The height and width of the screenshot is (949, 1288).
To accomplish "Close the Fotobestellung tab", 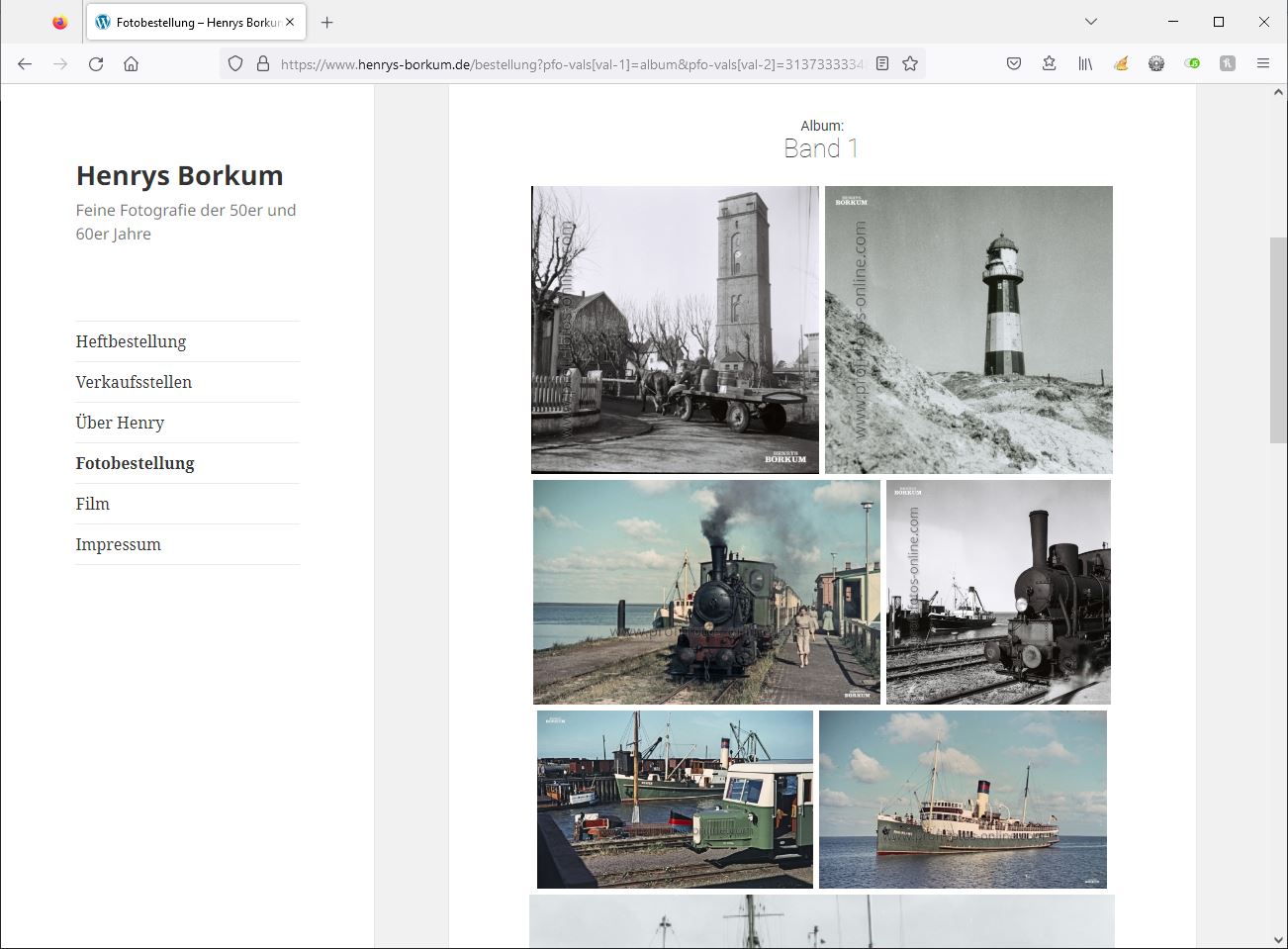I will coord(290,22).
